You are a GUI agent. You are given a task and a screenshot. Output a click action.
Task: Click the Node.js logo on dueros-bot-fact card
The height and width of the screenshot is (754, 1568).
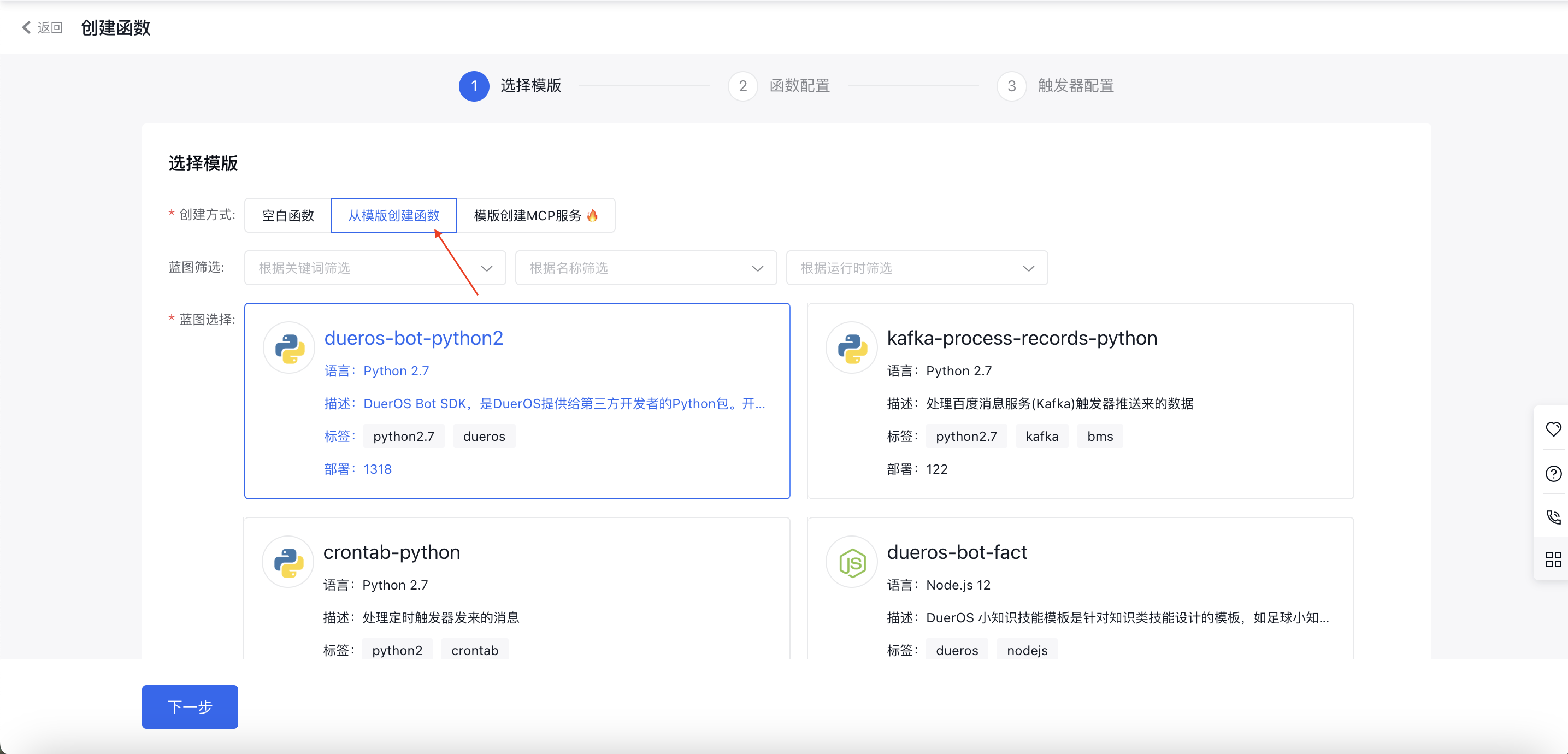[852, 562]
